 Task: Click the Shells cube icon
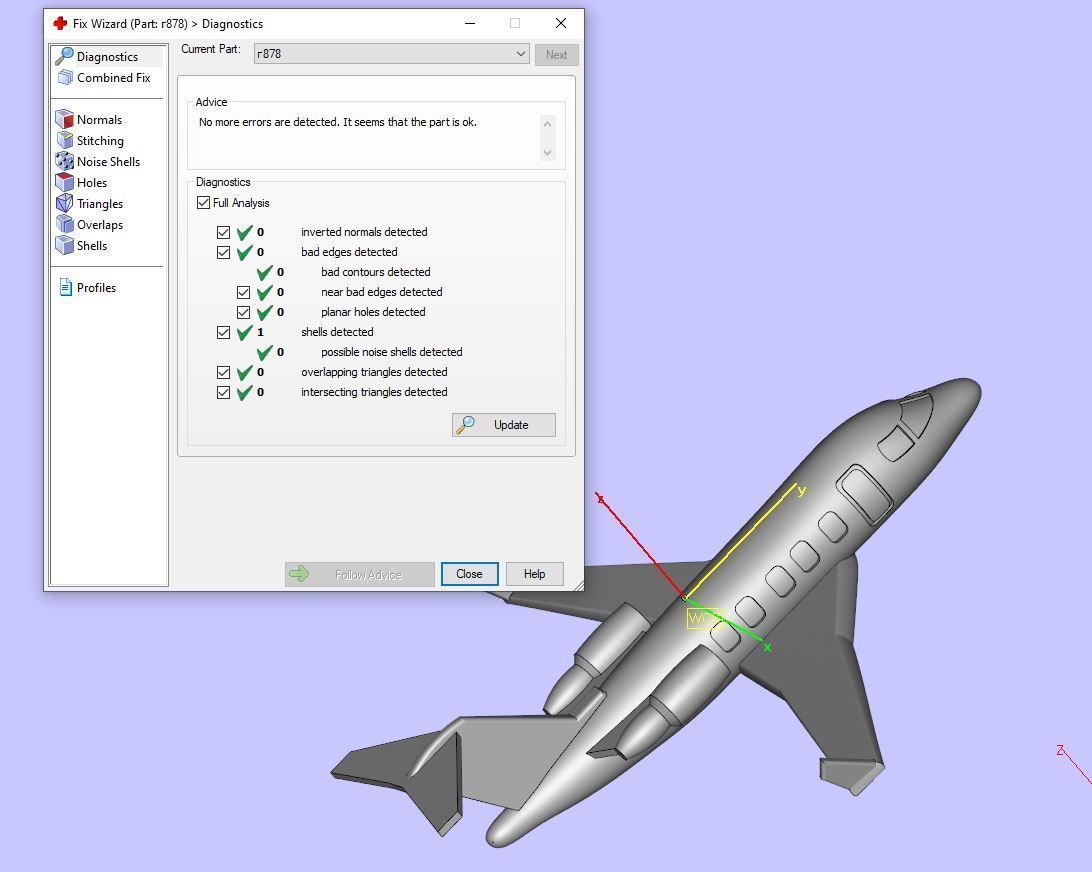coord(64,244)
